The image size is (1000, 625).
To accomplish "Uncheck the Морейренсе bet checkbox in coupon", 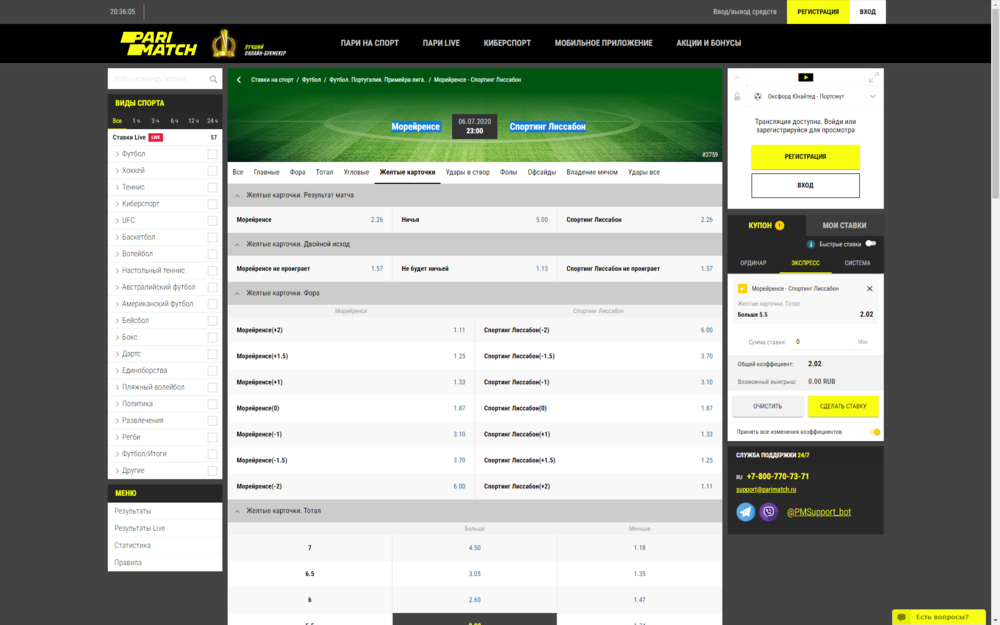I will pos(742,288).
